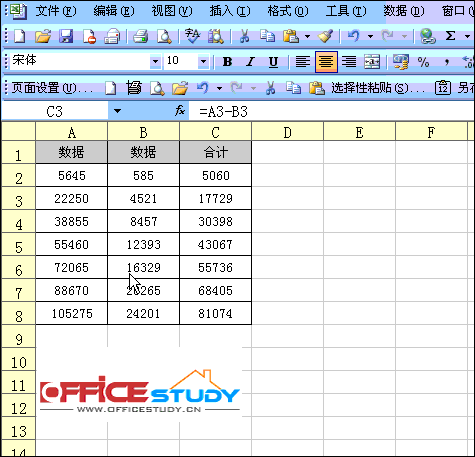Expand the font name dropdown showing 宋体
Screen dimensions: 475x457
point(155,62)
